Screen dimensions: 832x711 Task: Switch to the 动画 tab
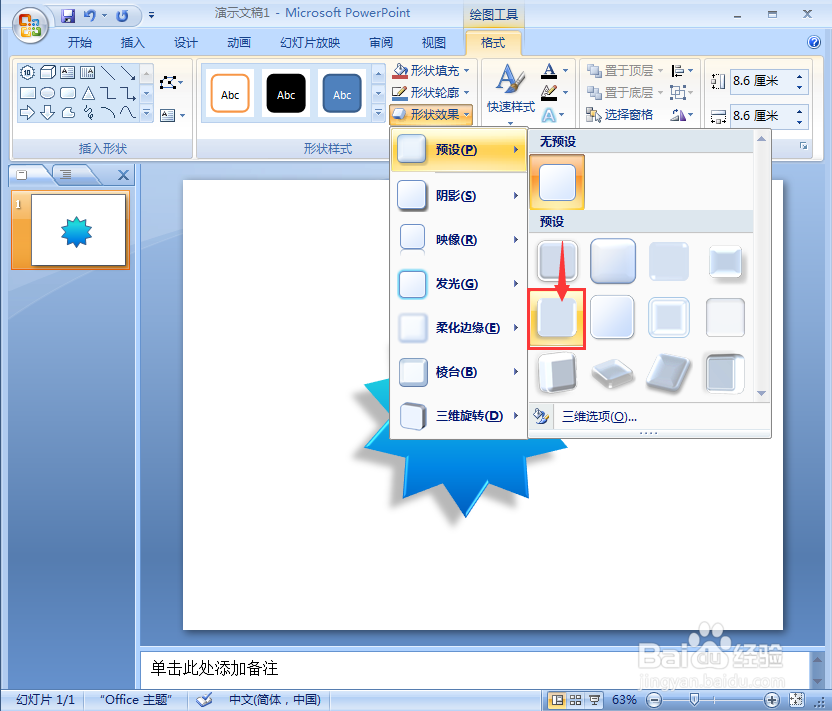(x=239, y=42)
